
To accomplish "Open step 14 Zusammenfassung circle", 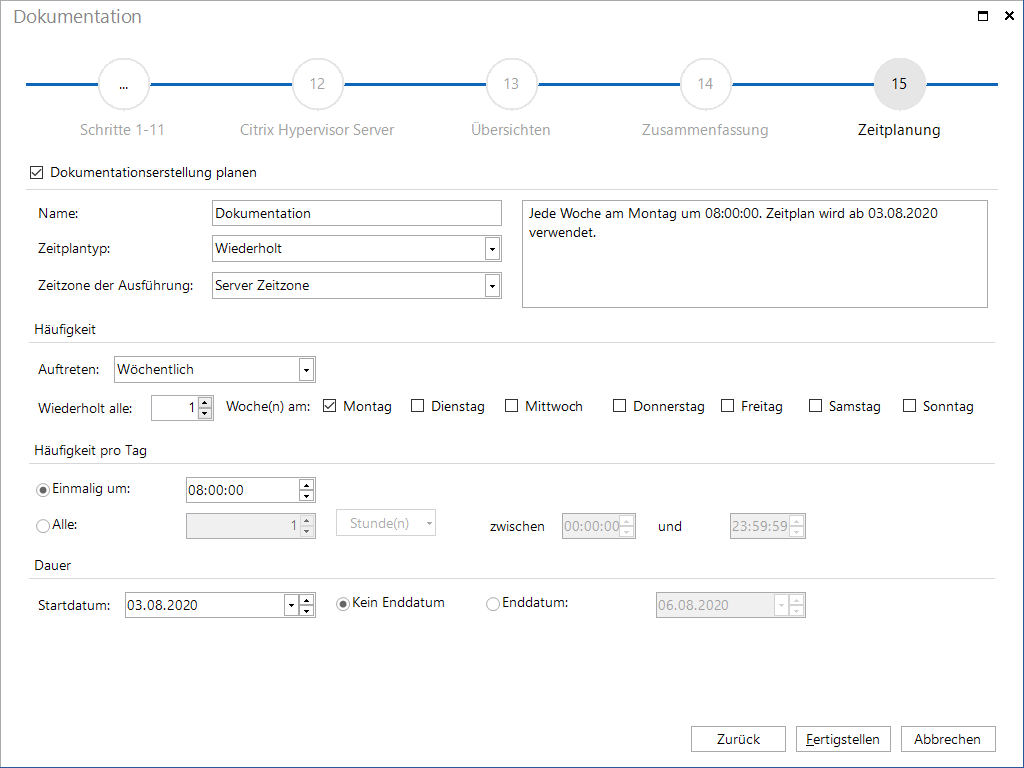I will [705, 84].
